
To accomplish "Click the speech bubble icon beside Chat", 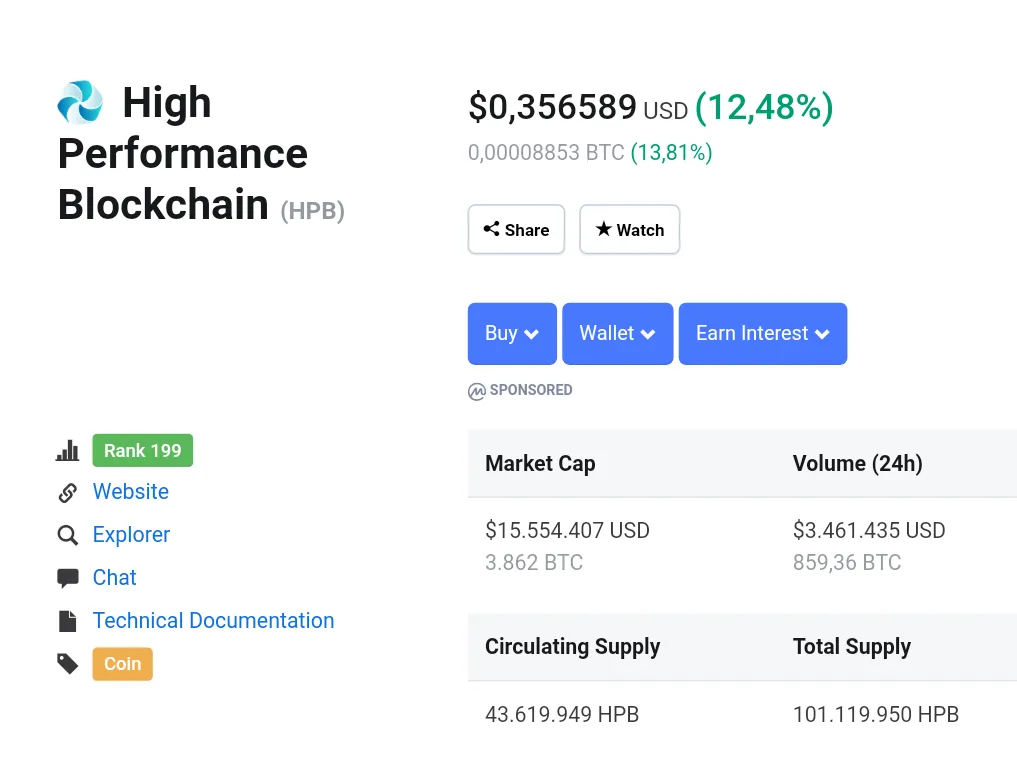I will 67,578.
